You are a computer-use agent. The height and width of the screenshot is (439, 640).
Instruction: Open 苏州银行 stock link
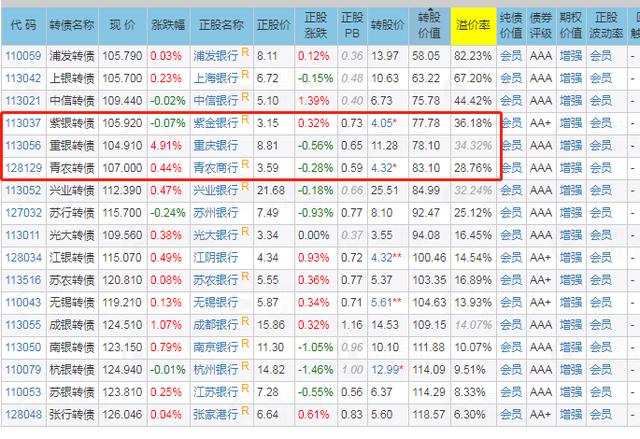[x=216, y=213]
